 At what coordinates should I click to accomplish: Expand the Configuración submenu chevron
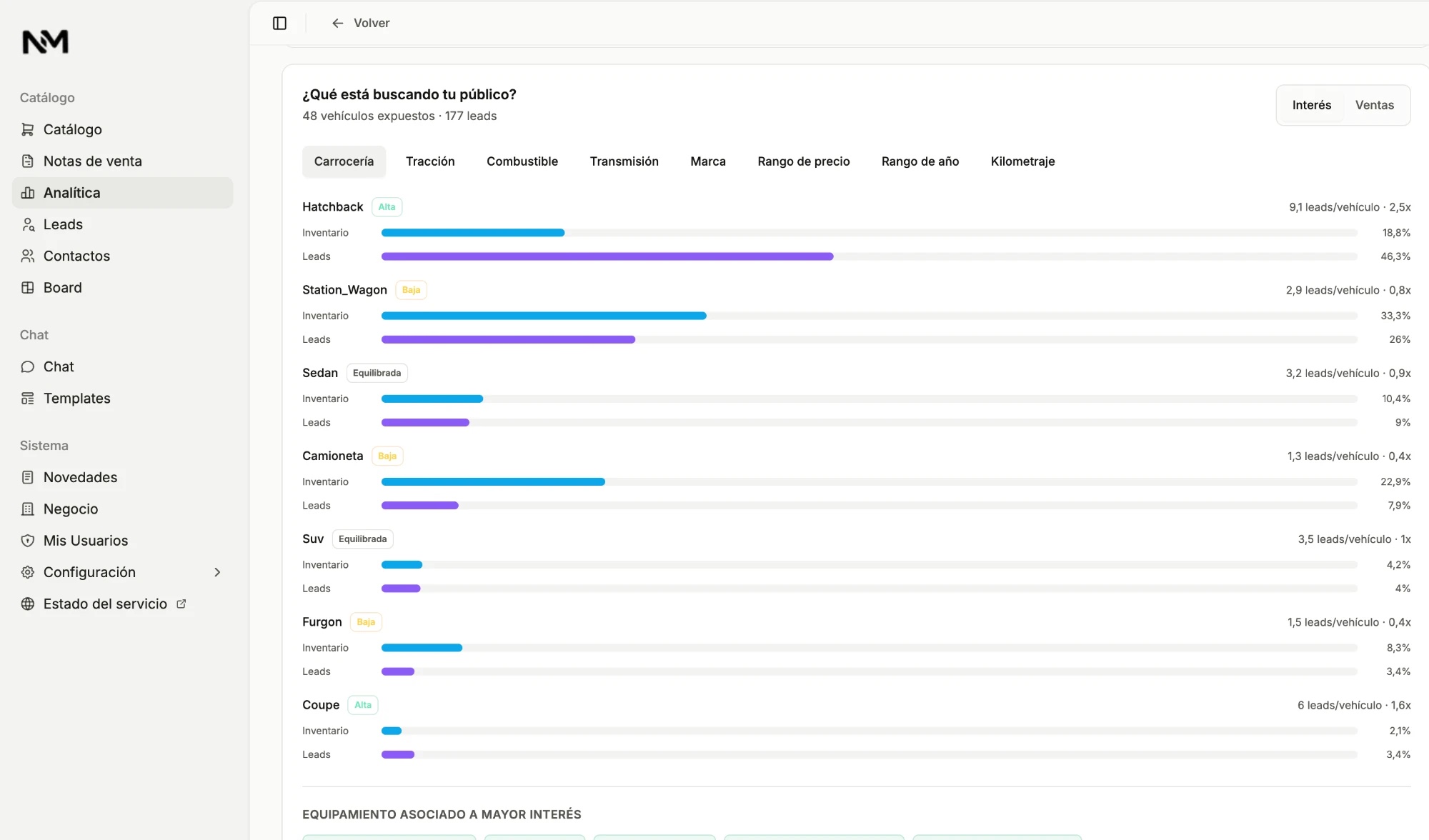[x=217, y=572]
